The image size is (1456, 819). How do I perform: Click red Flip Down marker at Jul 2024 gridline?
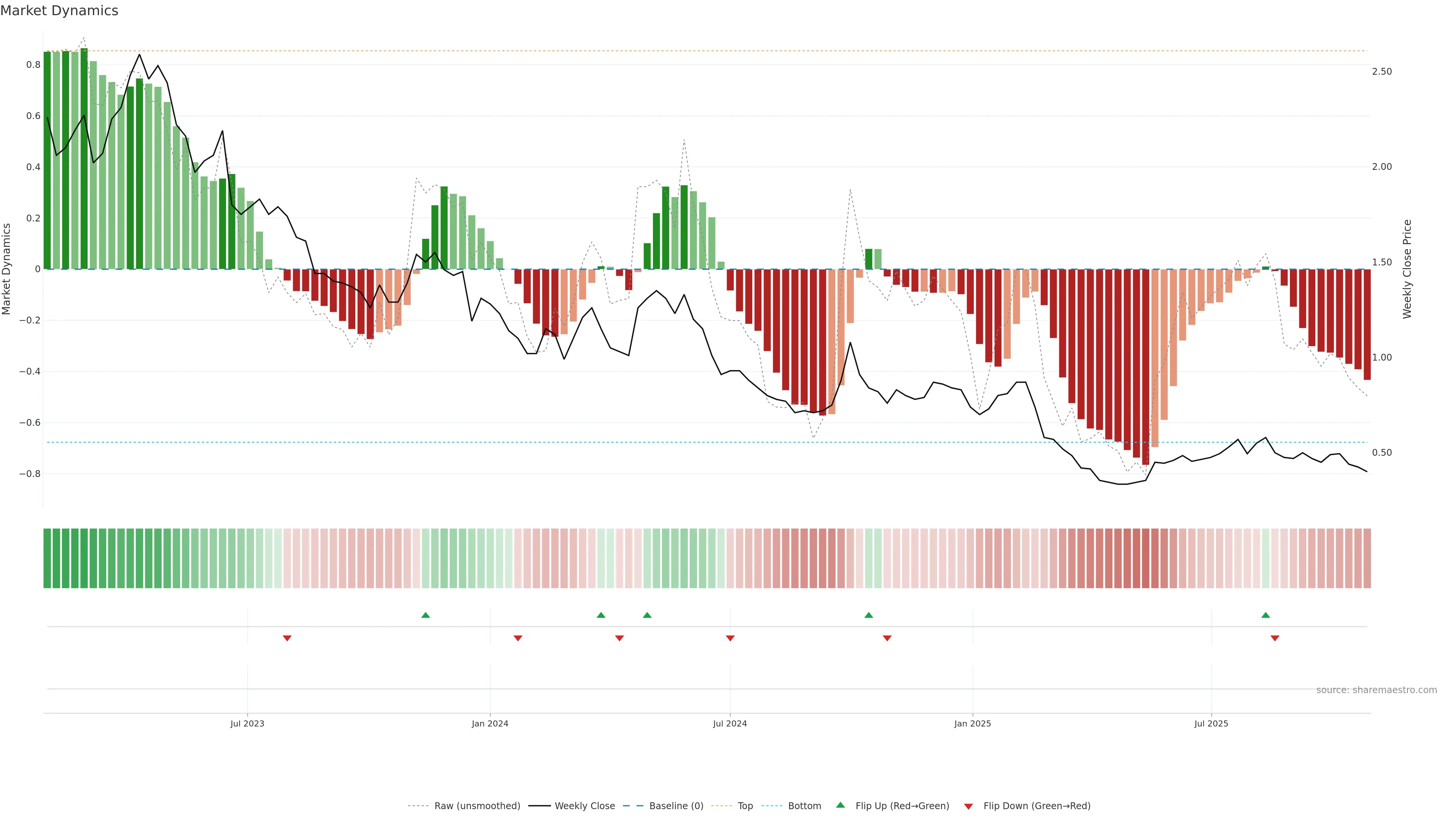730,638
